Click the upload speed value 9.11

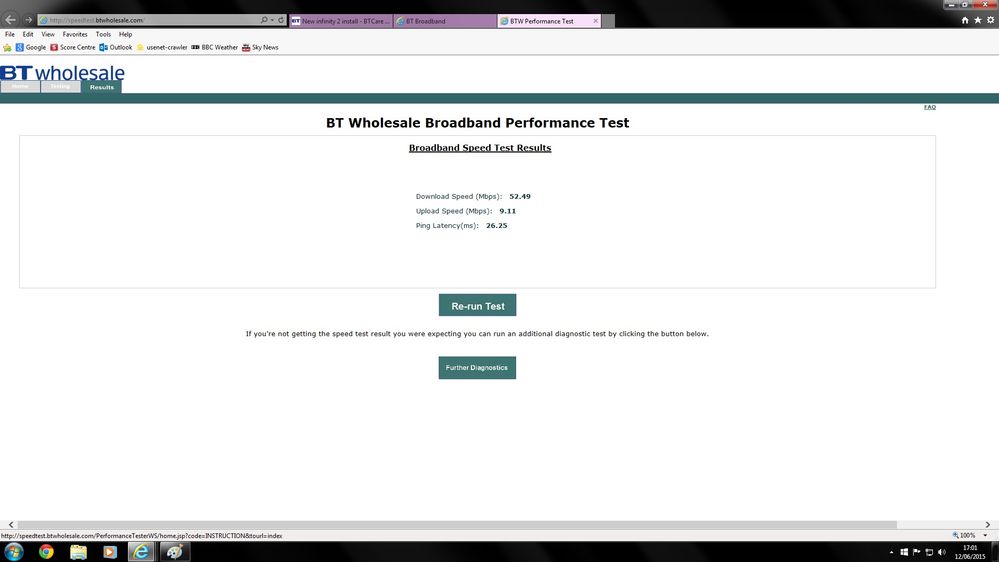click(508, 211)
